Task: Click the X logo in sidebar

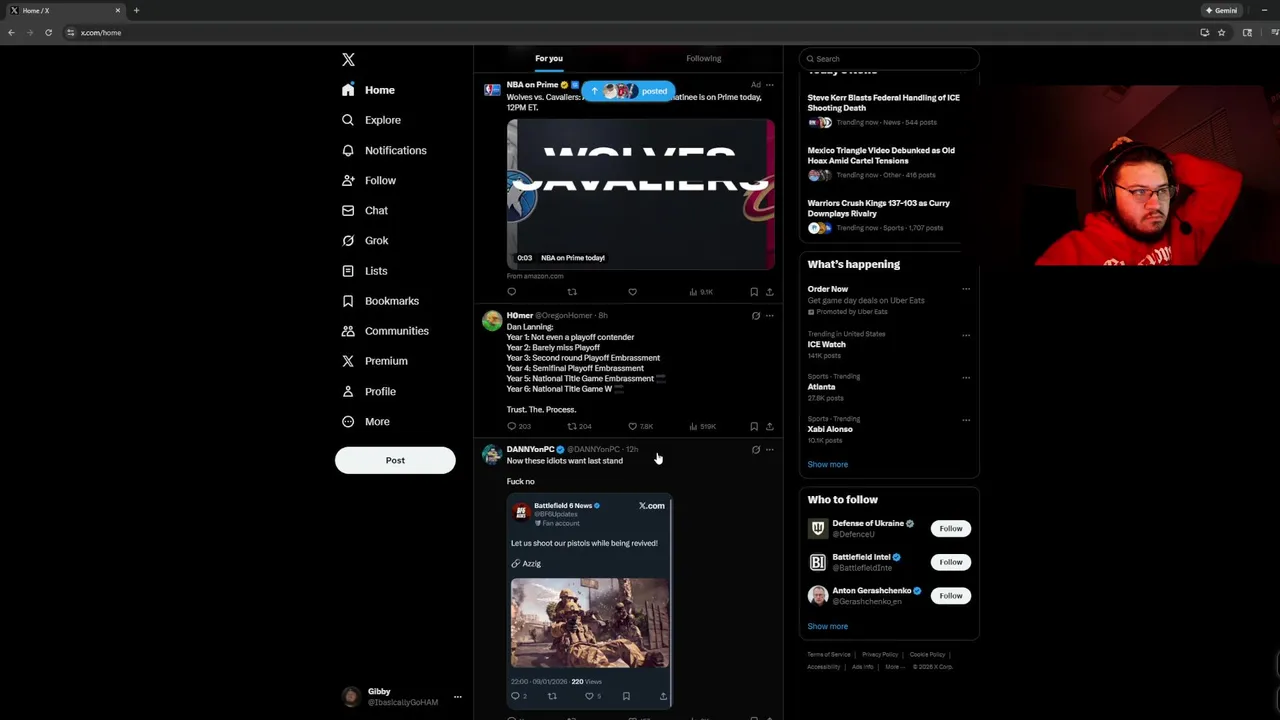Action: click(348, 60)
